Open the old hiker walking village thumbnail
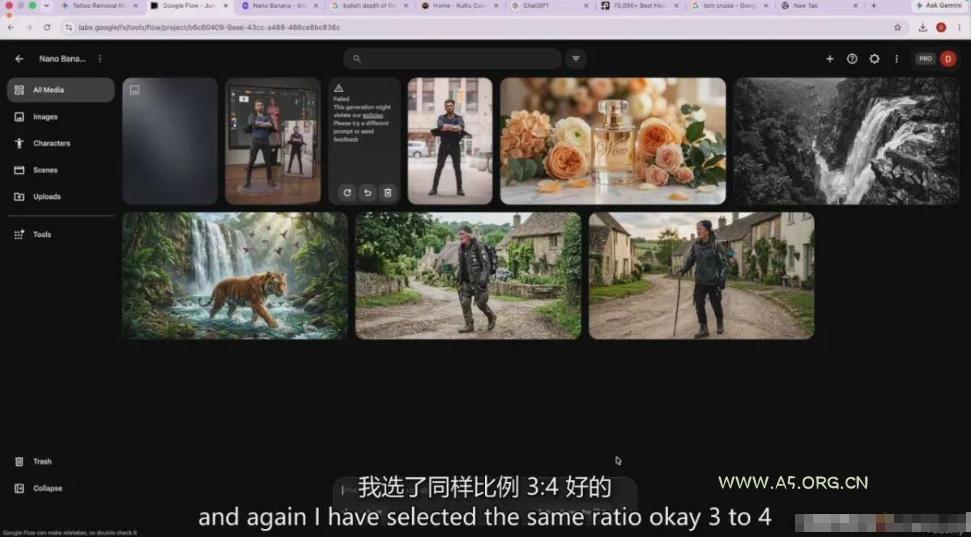This screenshot has width=971, height=537. coord(468,276)
